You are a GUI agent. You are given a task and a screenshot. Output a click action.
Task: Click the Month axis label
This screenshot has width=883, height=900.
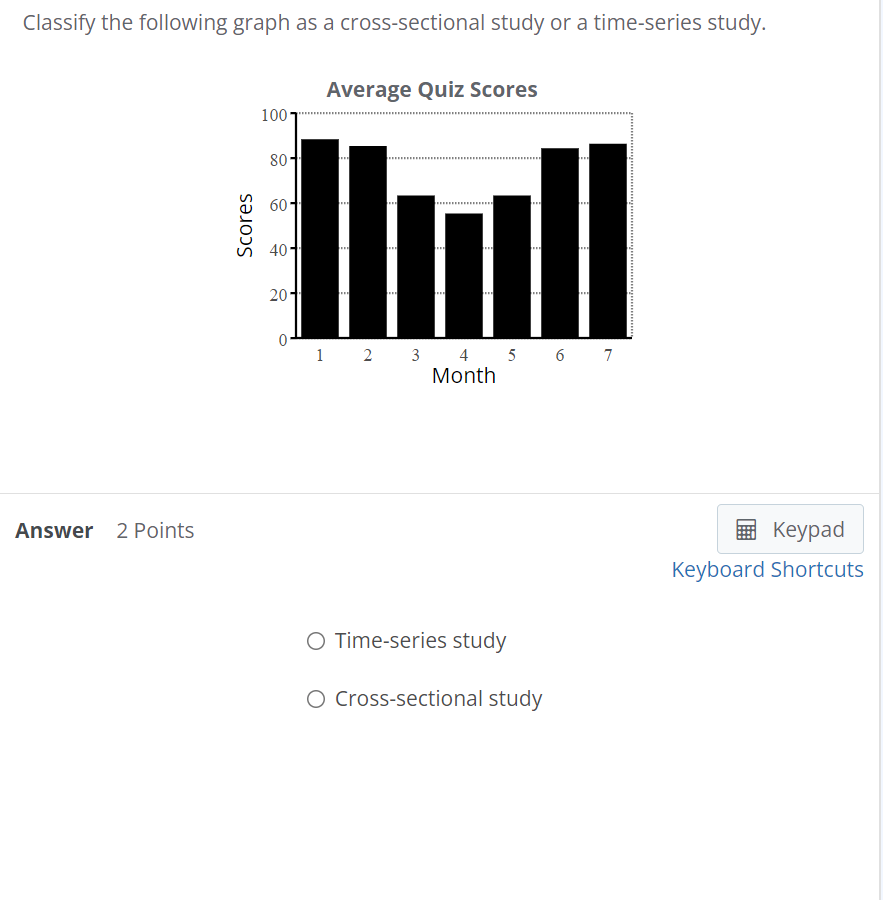coord(463,375)
